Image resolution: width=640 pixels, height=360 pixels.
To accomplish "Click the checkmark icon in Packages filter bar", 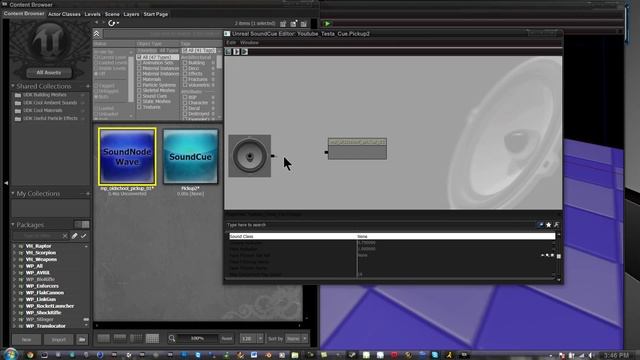I will click(84, 236).
